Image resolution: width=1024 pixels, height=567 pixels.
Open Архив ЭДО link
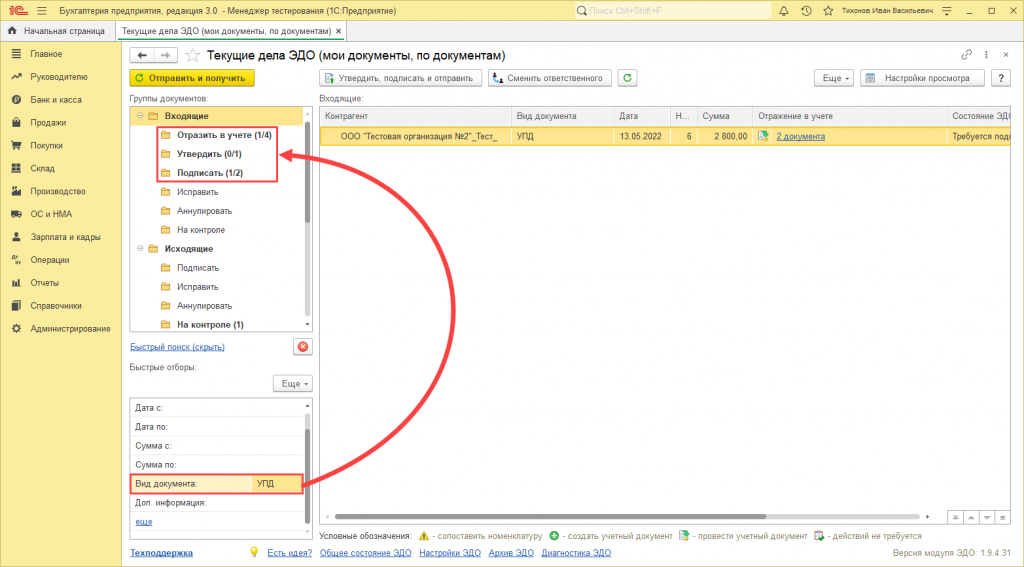(511, 553)
